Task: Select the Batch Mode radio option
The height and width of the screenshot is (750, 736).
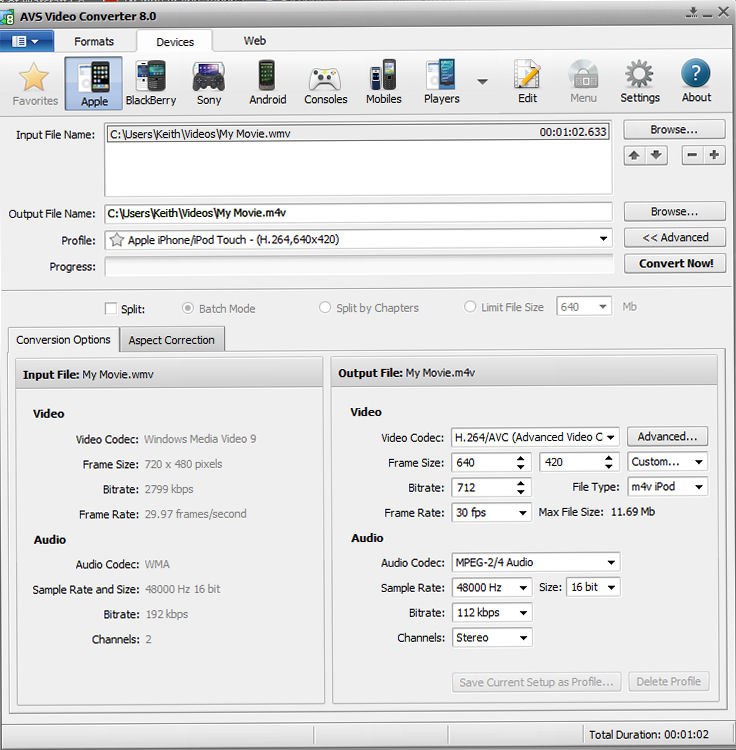Action: pyautogui.click(x=188, y=309)
